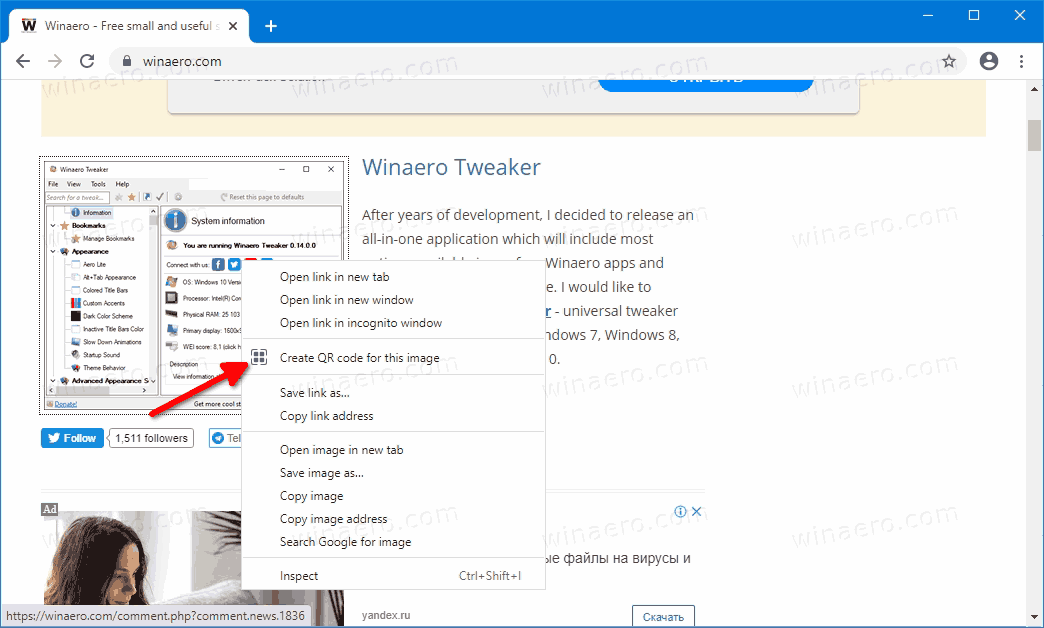This screenshot has height=628, width=1044.
Task: Close the ad with the X icon
Action: point(696,511)
